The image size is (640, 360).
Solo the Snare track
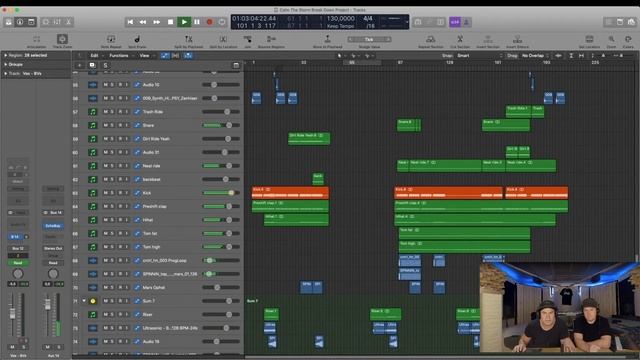point(113,125)
